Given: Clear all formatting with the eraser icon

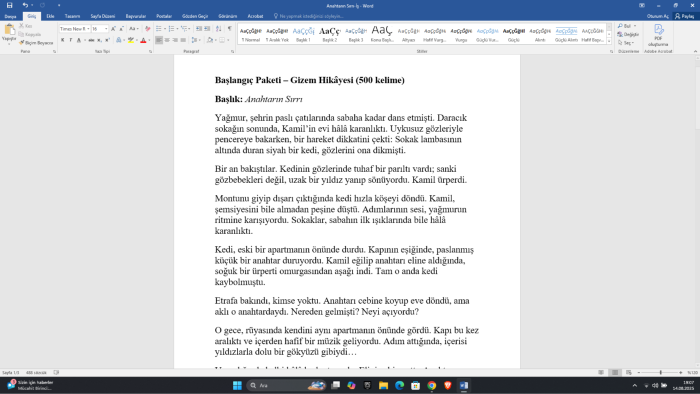Looking at the screenshot, I should click(147, 29).
